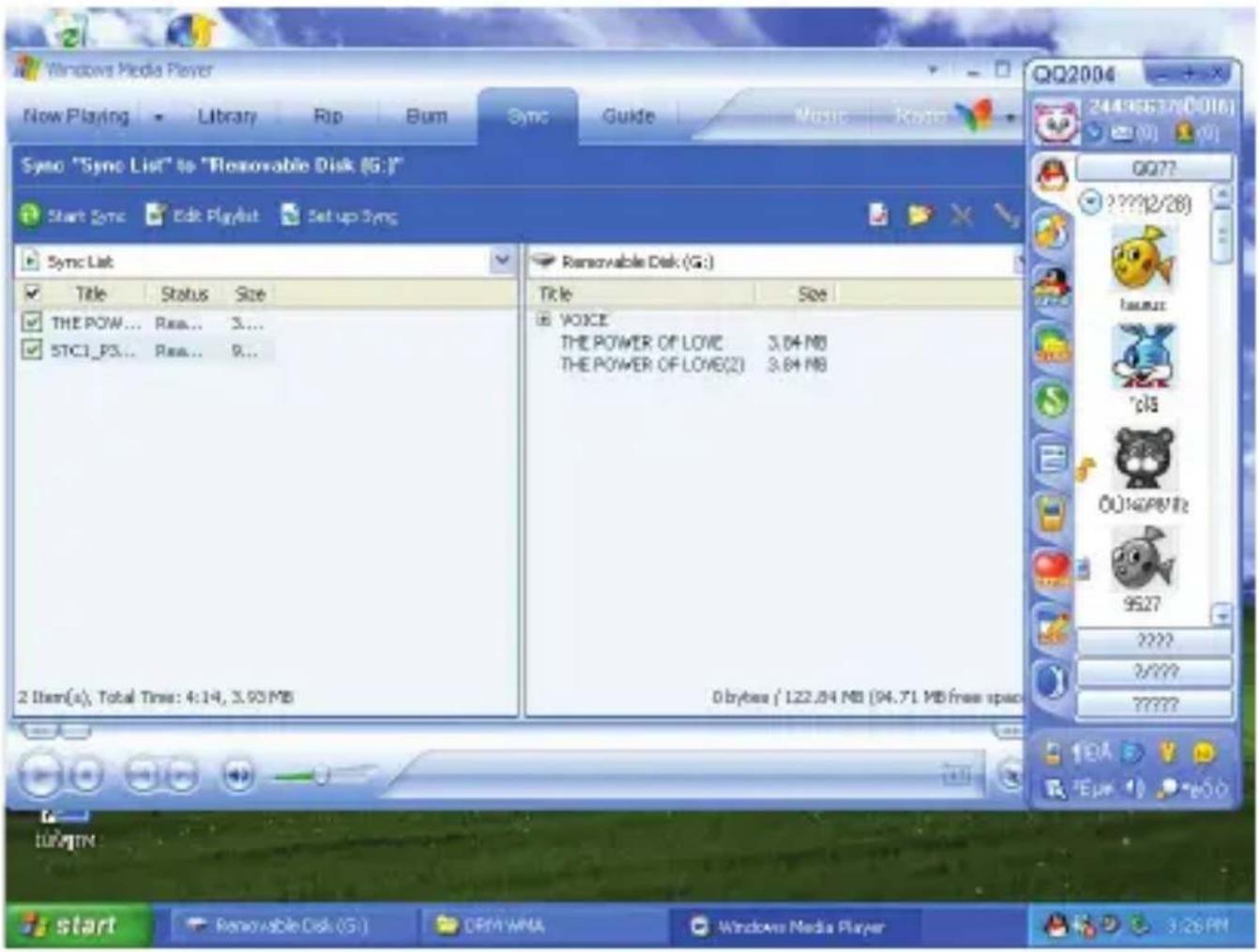The image size is (1259, 952).
Task: Click the blue crescent icon in QQ sidebar
Action: (x=1053, y=681)
